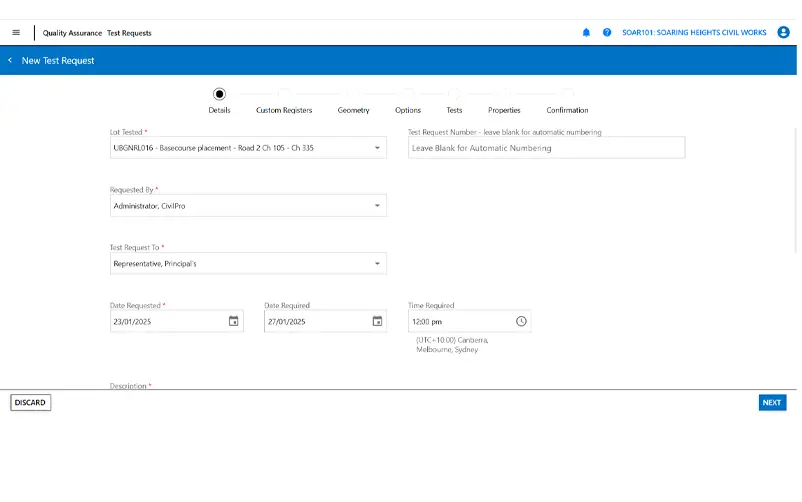Open the Quality Assurance breadcrumb
The height and width of the screenshot is (502, 802).
pos(72,33)
